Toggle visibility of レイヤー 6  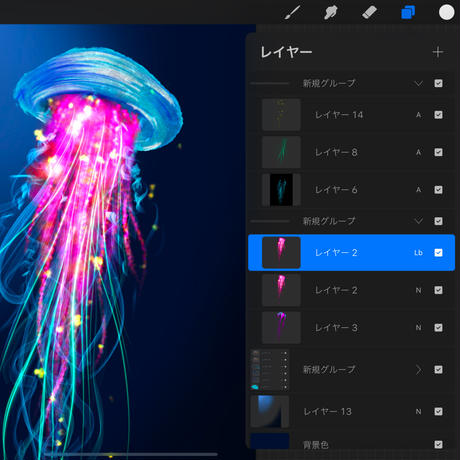coord(438,190)
